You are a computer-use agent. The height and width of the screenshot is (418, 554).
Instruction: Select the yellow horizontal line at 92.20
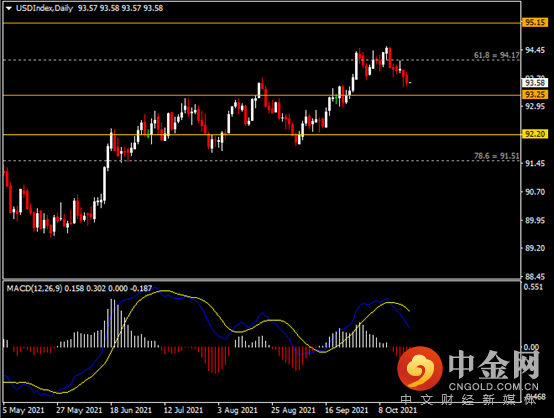point(262,135)
